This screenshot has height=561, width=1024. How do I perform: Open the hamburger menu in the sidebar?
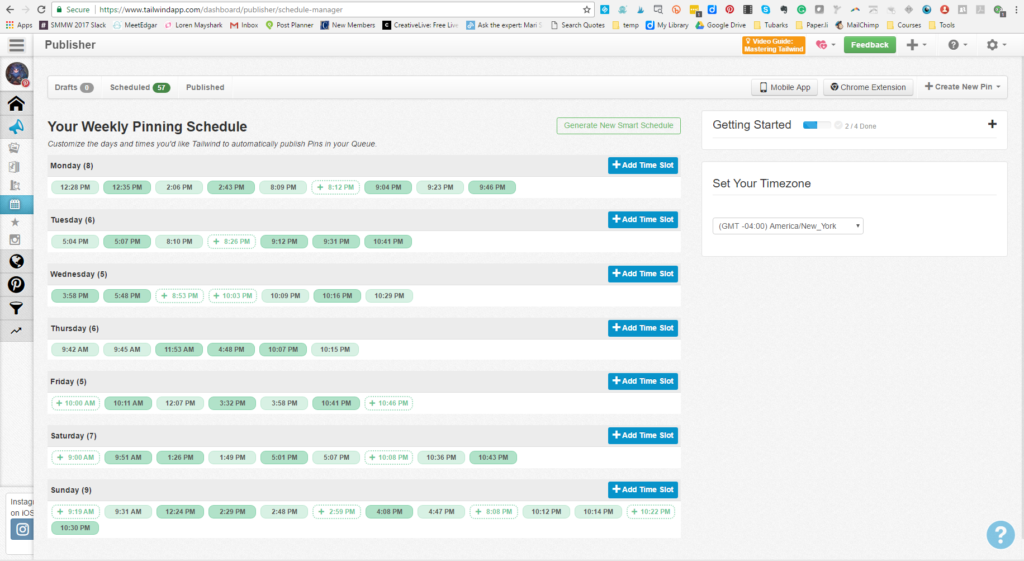(16, 45)
